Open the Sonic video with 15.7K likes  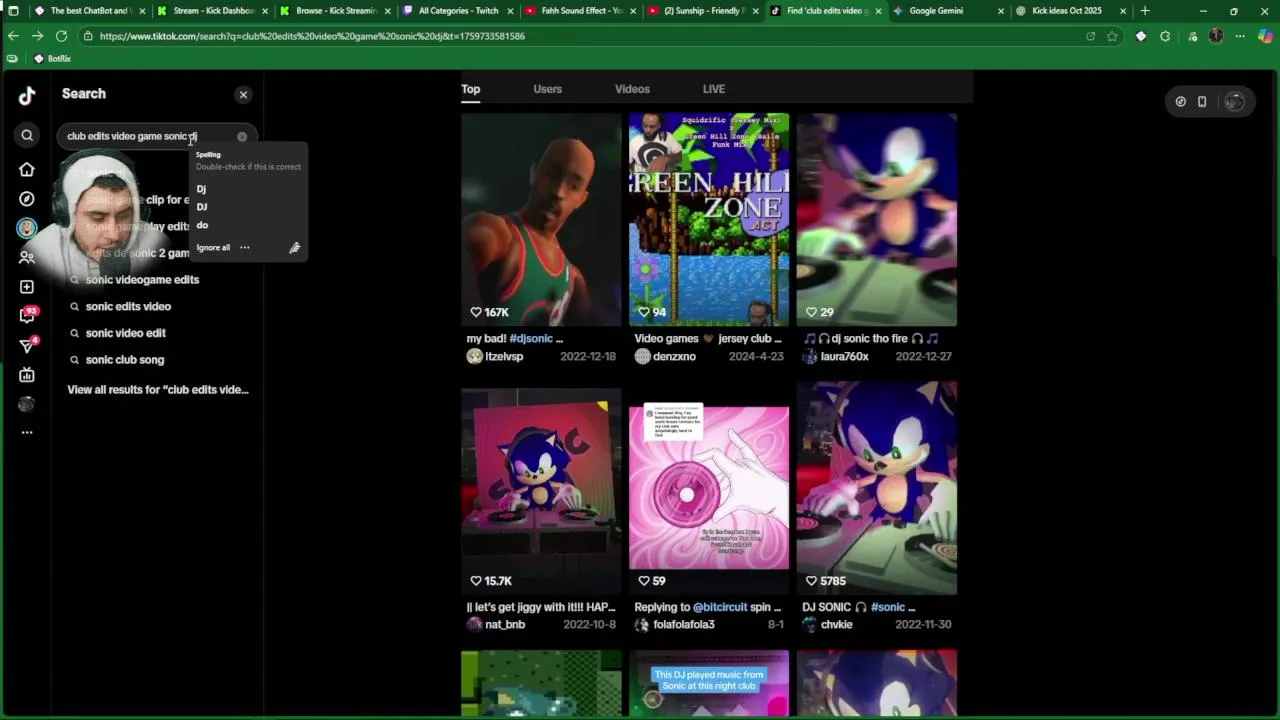point(541,489)
